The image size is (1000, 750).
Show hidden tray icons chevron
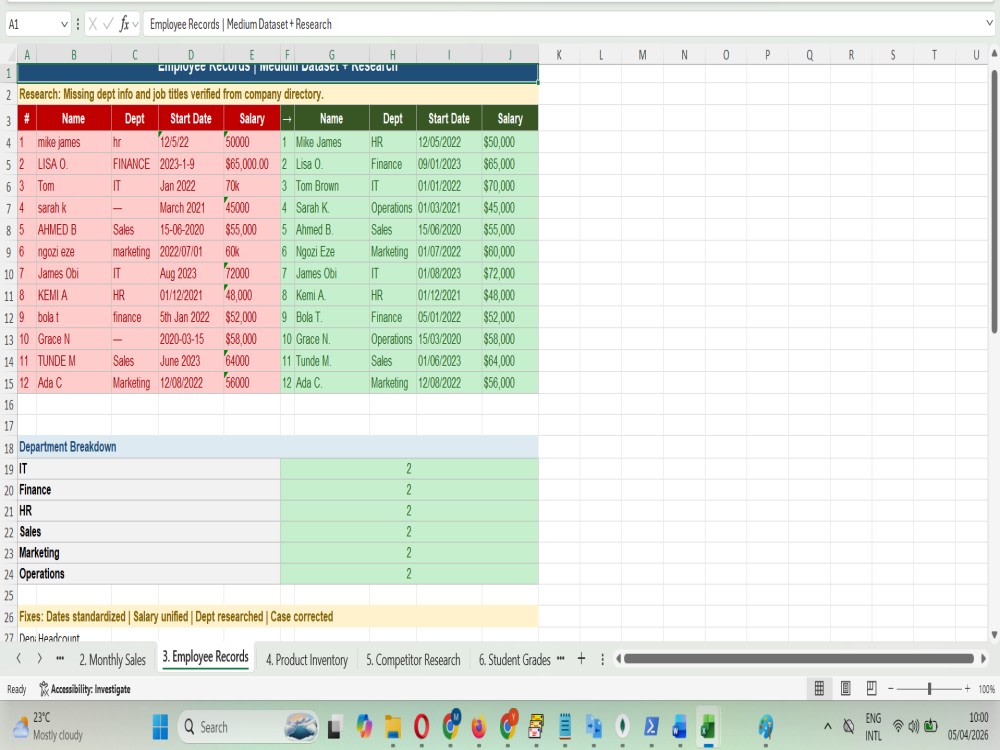828,726
